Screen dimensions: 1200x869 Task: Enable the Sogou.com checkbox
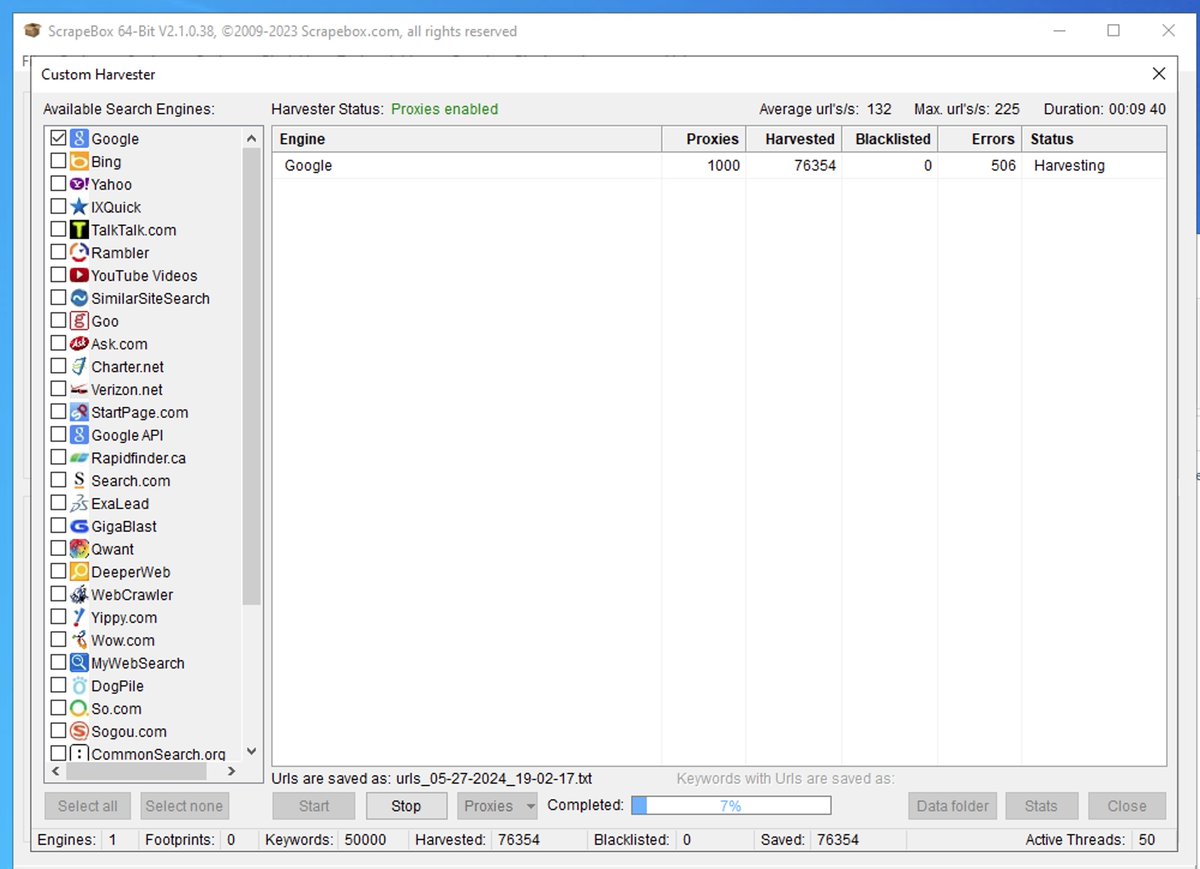tap(58, 731)
